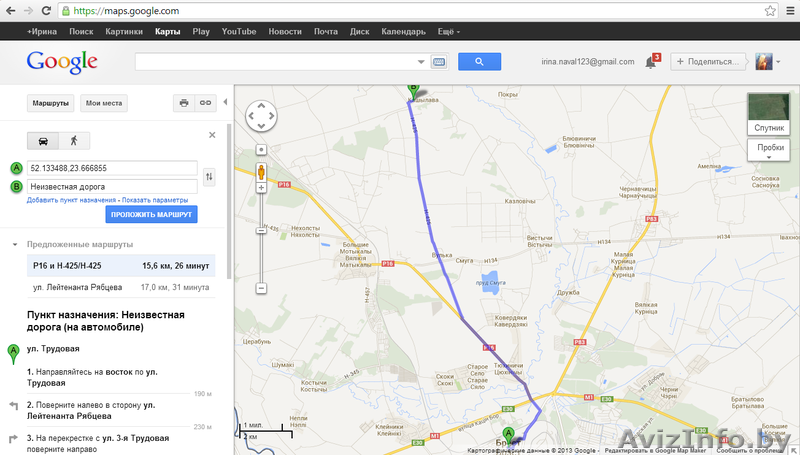
Task: Click the print directions icon
Action: [x=183, y=102]
